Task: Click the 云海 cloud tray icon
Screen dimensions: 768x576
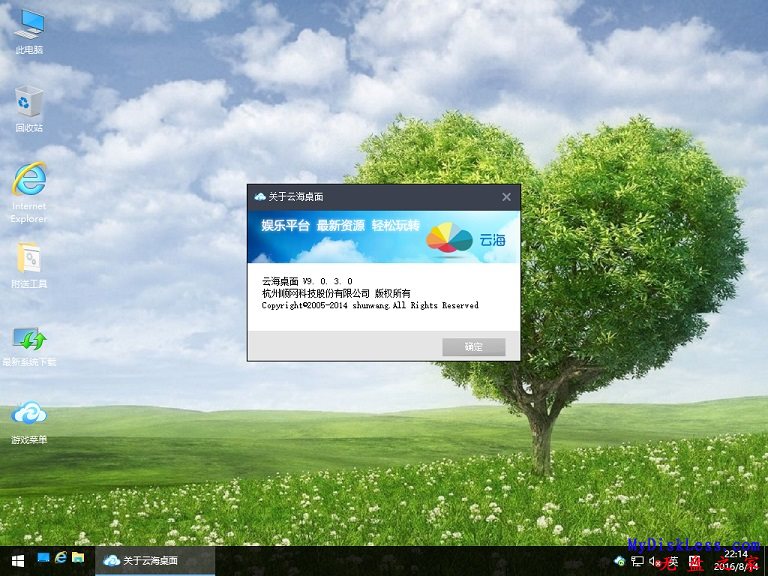Action: tap(620, 560)
